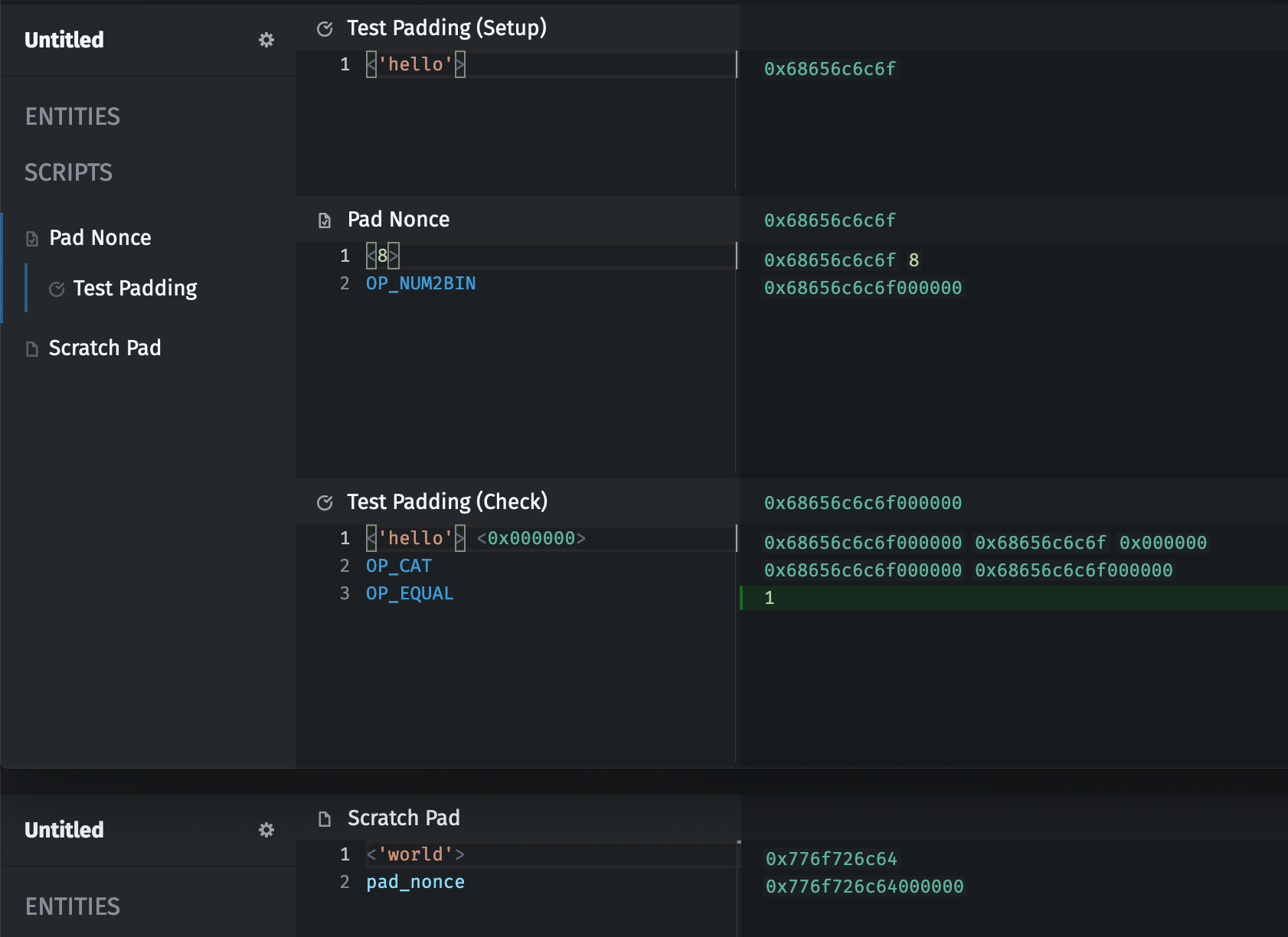Open template settings via the gear icon
This screenshot has width=1288, height=937.
click(x=266, y=40)
